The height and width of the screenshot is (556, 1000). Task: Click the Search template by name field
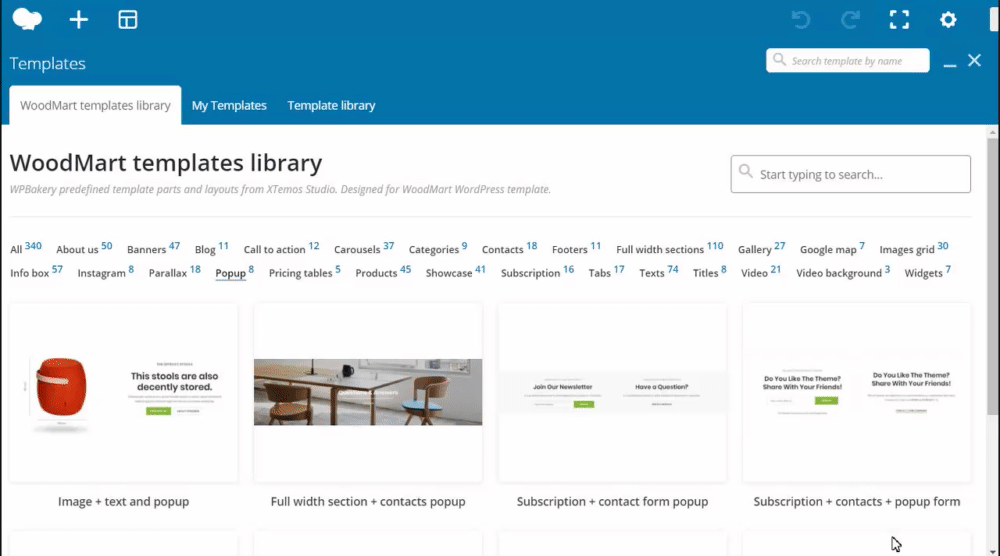click(x=848, y=61)
